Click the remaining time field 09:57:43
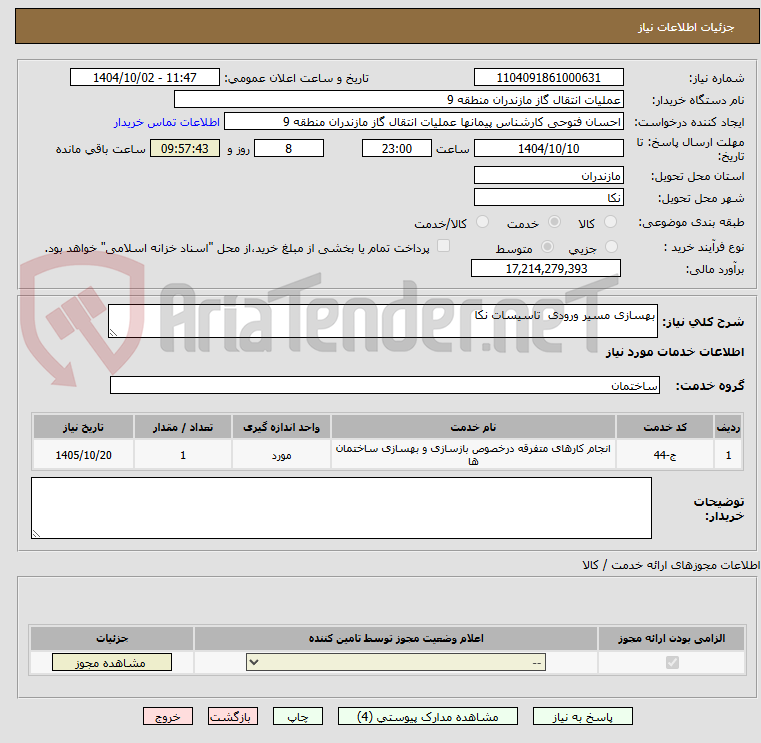This screenshot has width=761, height=743. point(184,149)
